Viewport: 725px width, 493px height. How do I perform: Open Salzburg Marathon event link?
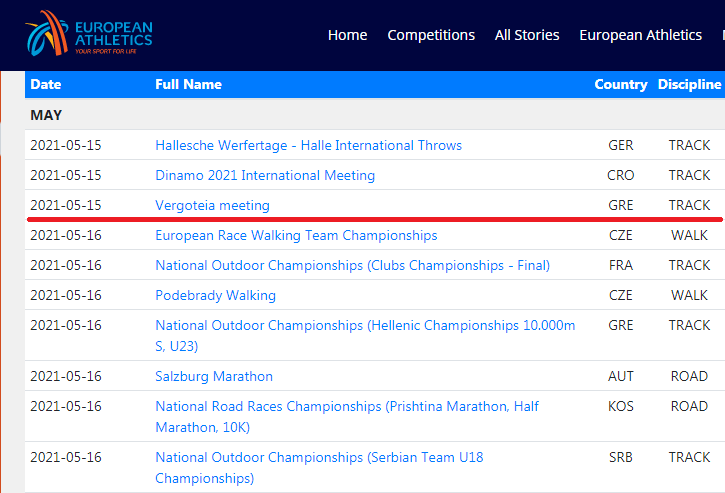[x=213, y=377]
